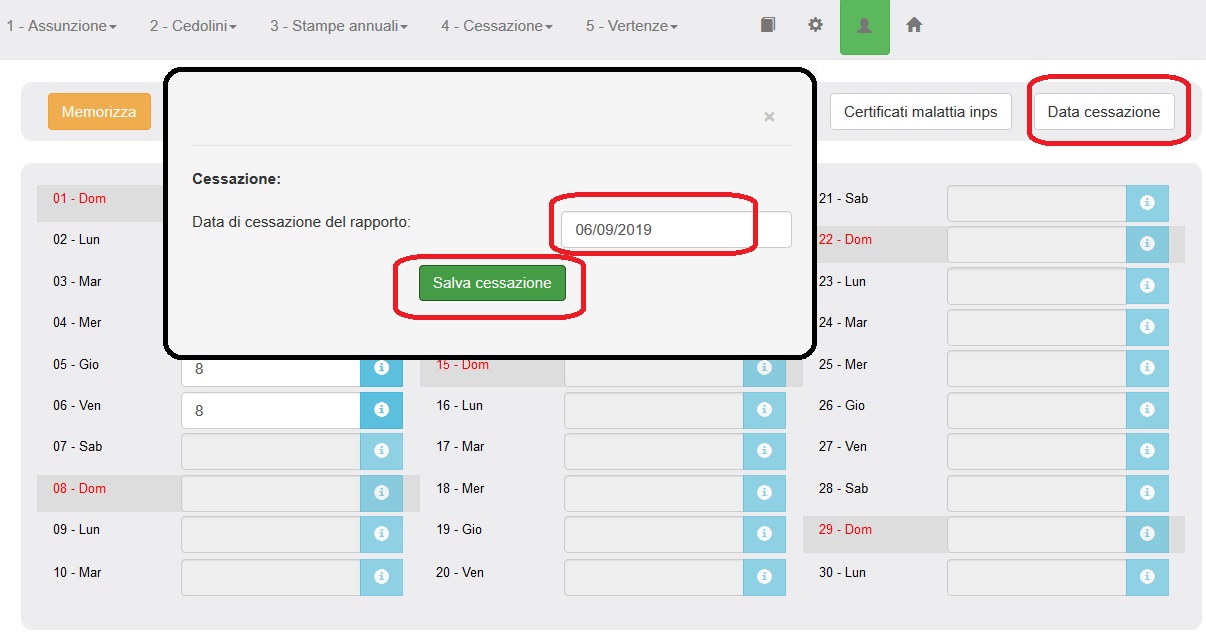Click the cessation date input field
The width and height of the screenshot is (1206, 639).
(675, 230)
